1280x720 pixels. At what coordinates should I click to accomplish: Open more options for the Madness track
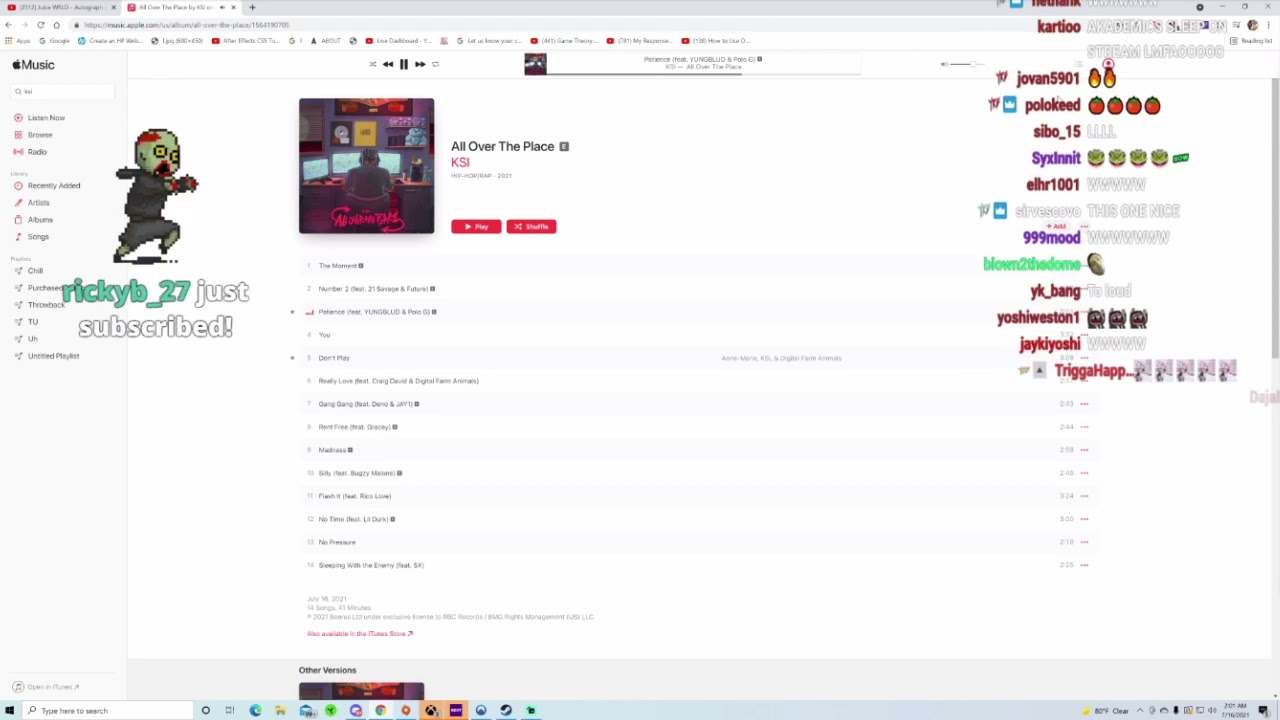pyautogui.click(x=1084, y=450)
